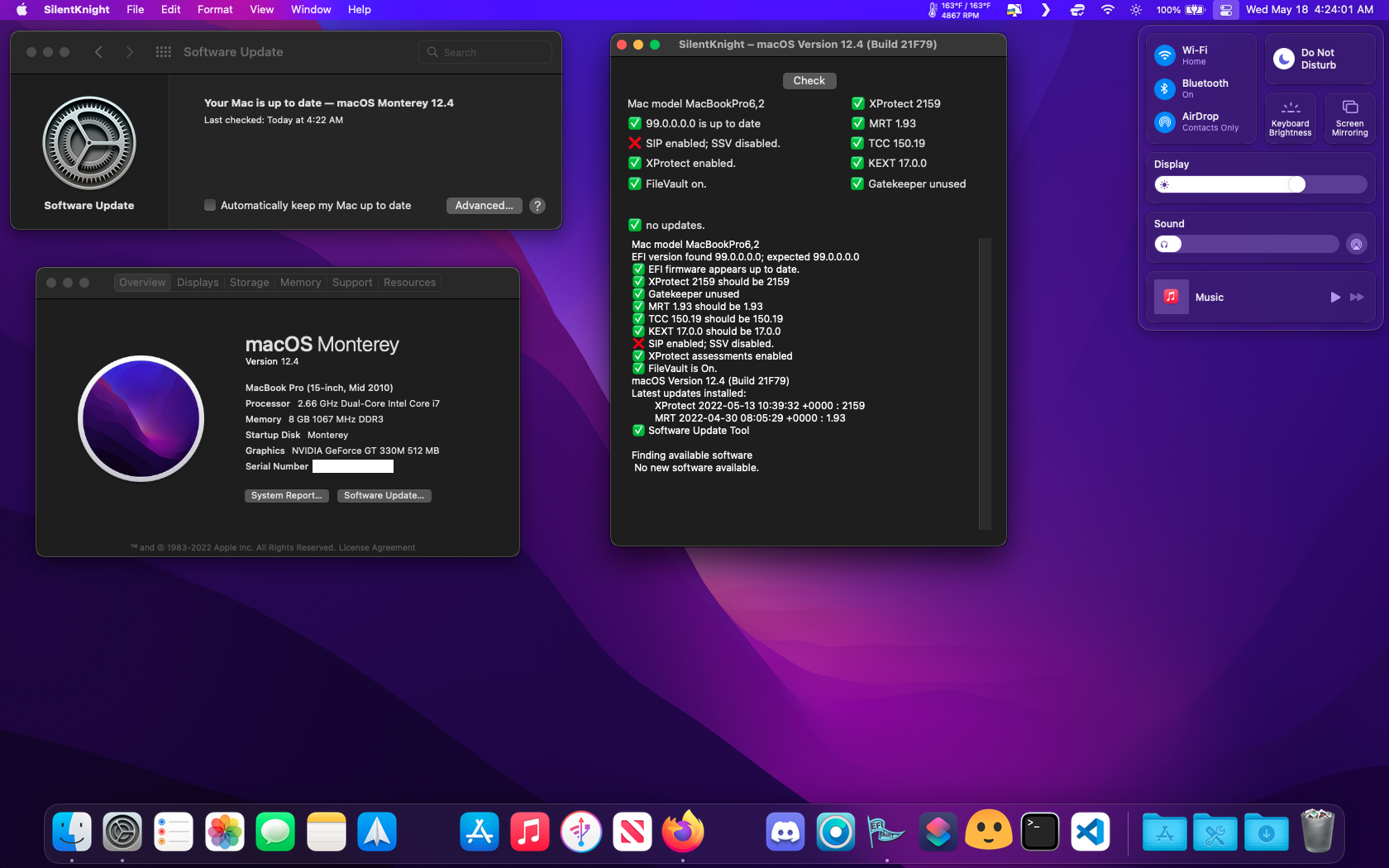Launch Visual Studio Code from the Dock
This screenshot has width=1389, height=868.
[1091, 832]
